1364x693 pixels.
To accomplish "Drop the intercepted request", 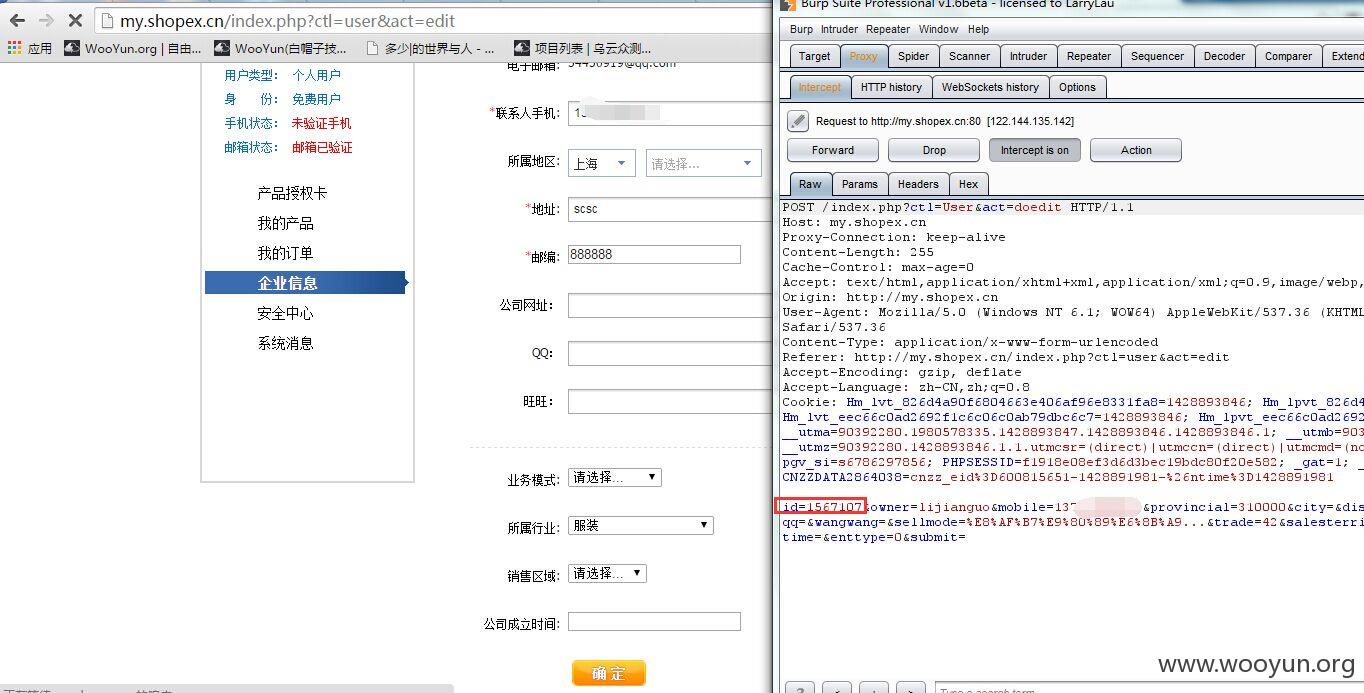I will click(x=934, y=150).
